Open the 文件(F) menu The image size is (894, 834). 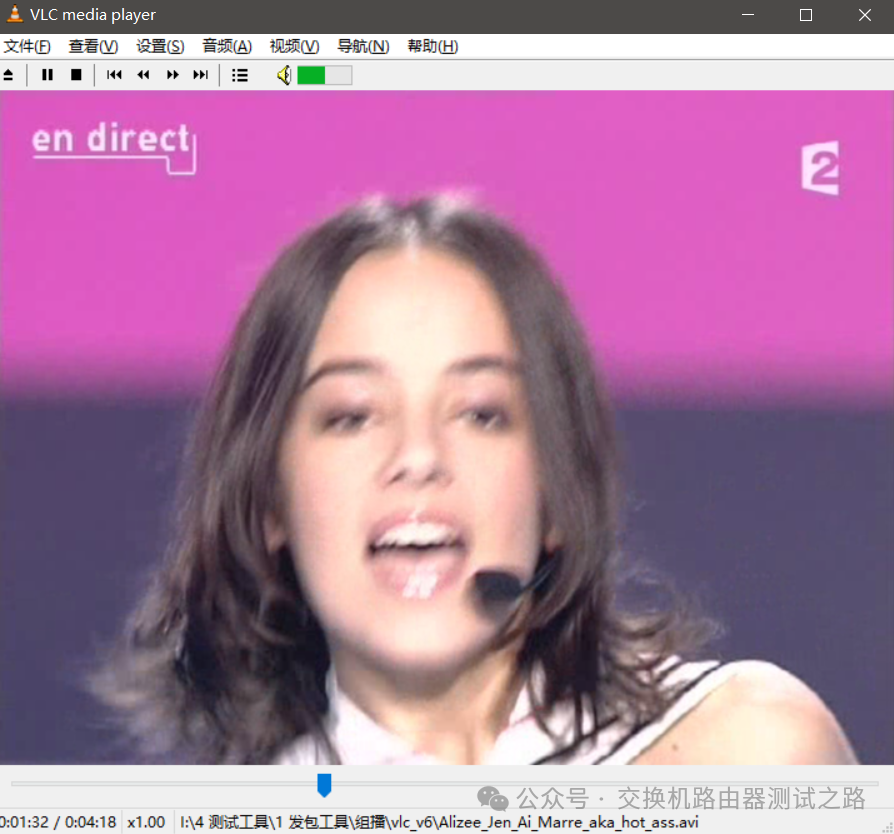click(x=27, y=46)
